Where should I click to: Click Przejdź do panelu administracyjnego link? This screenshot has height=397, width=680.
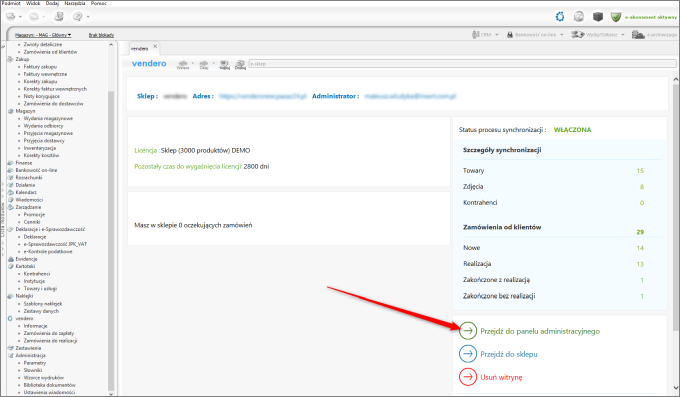[540, 331]
